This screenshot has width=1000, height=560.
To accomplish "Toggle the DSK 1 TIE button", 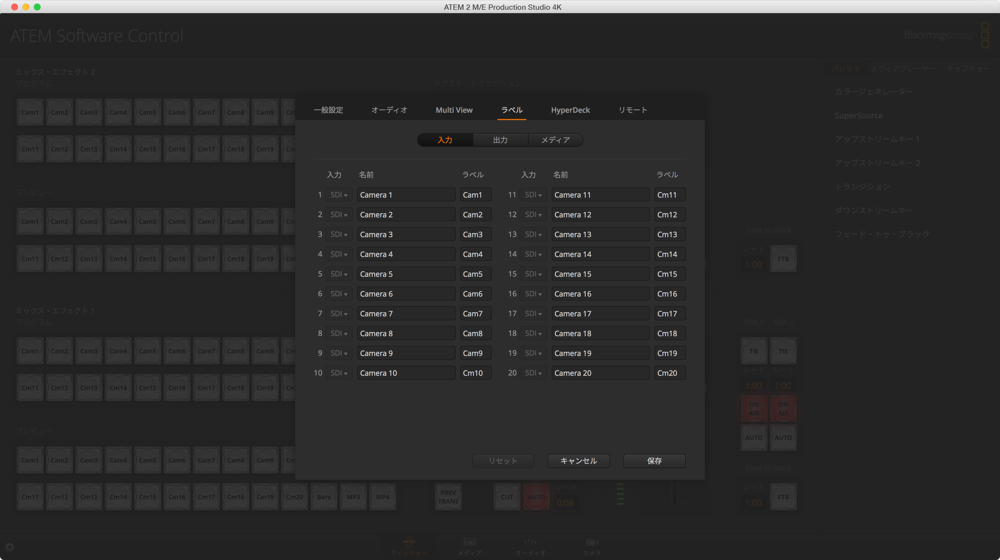I will coord(754,351).
